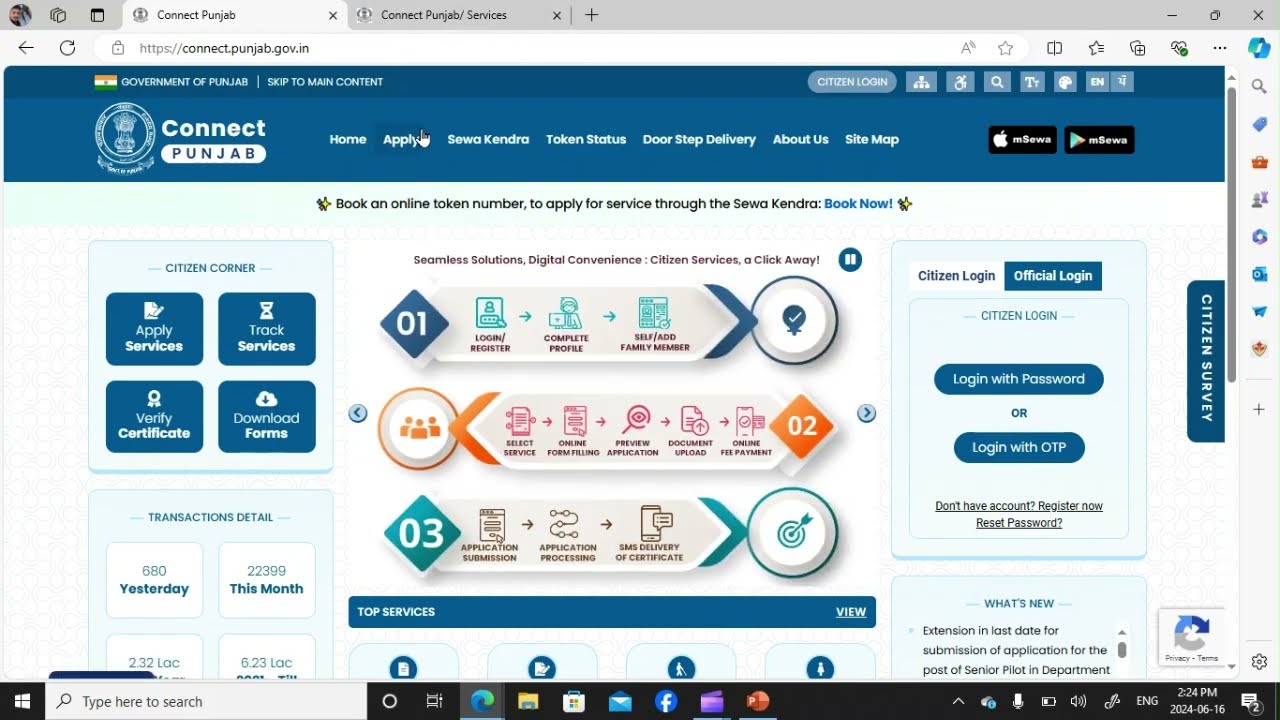Open About Us menu item
The image size is (1280, 720).
(800, 140)
